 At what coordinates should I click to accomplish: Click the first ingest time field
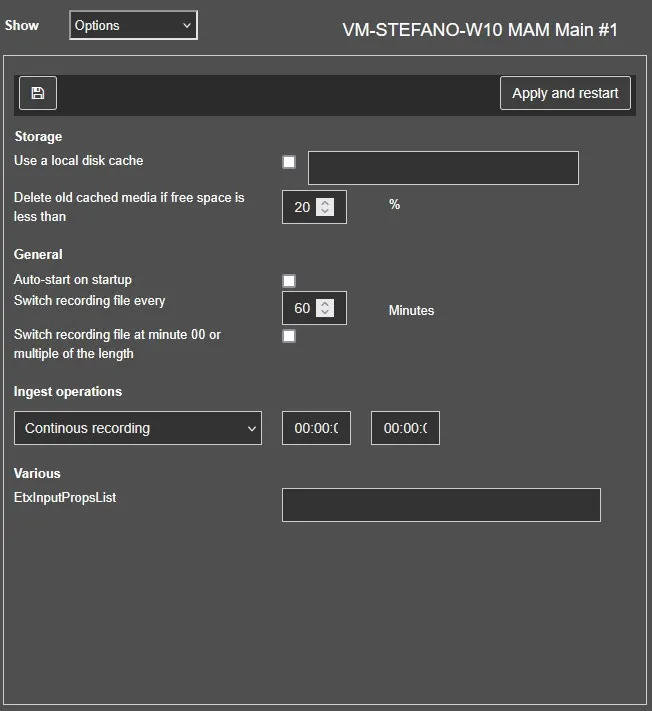pos(316,428)
